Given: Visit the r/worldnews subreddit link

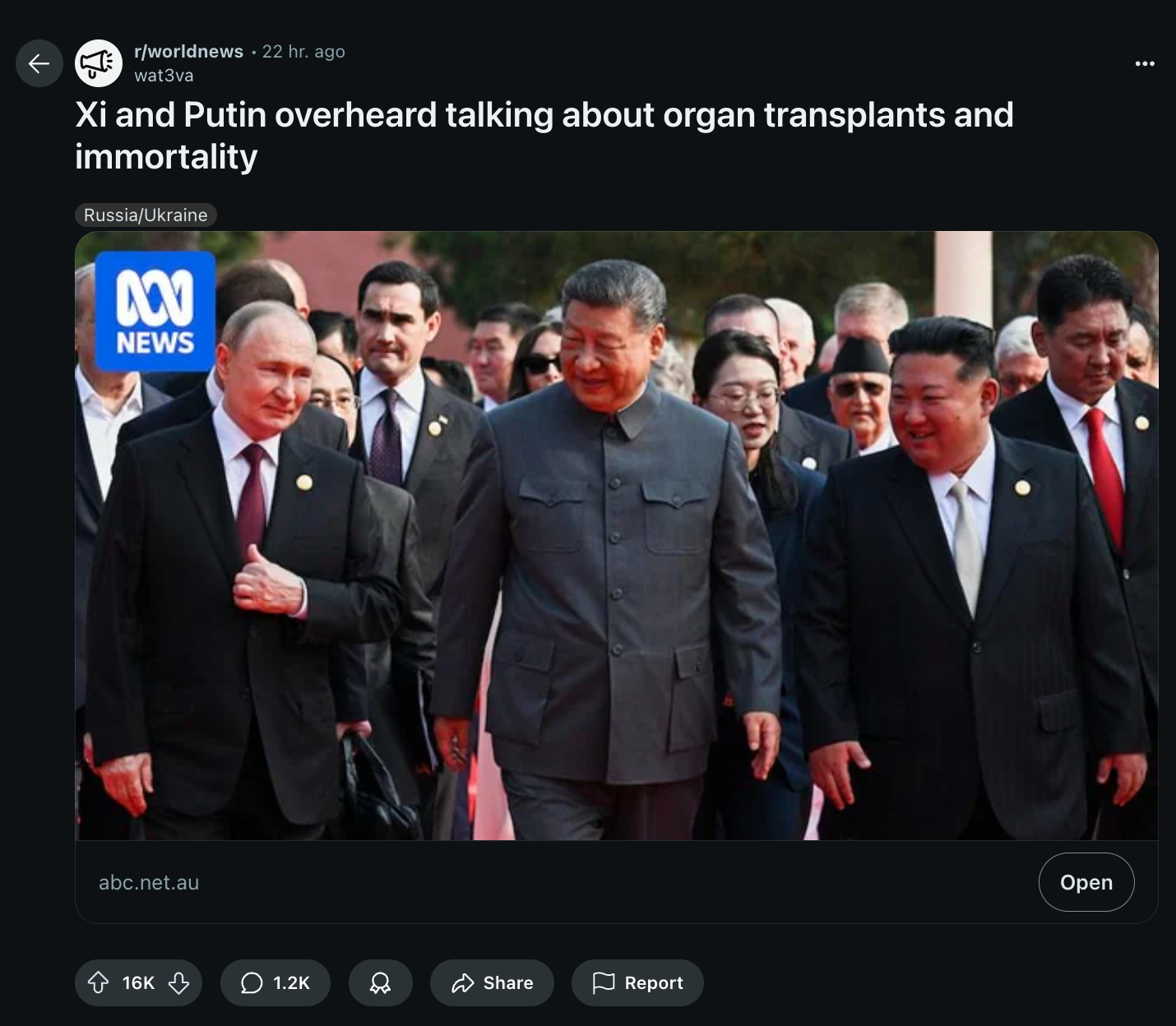Looking at the screenshot, I should click(188, 51).
